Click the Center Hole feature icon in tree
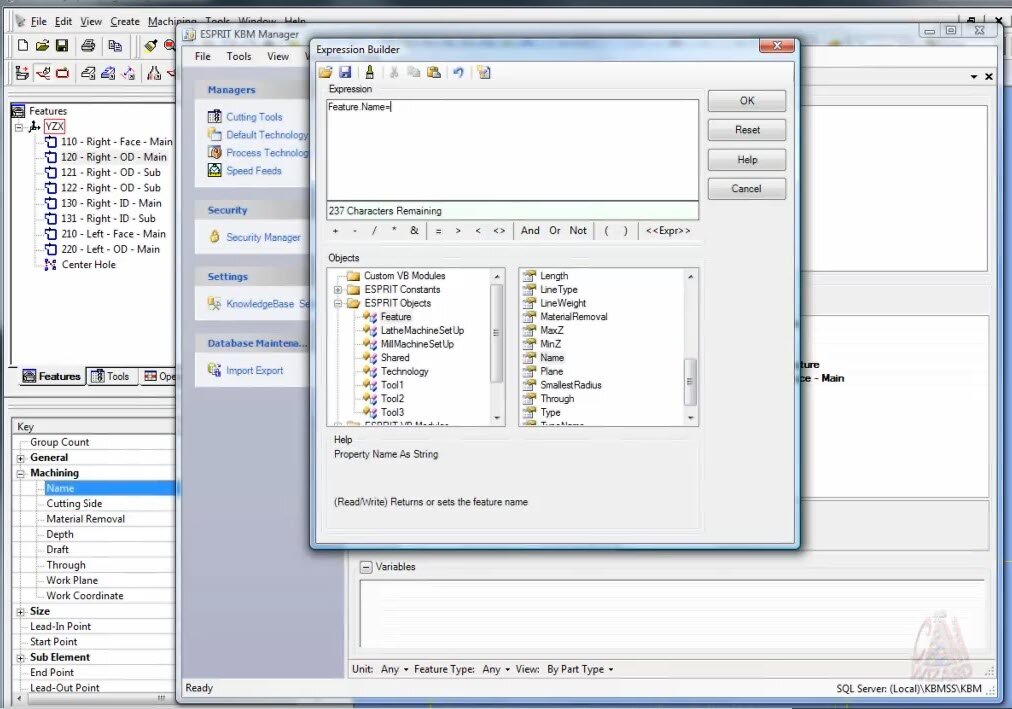The image size is (1012, 709). click(50, 265)
